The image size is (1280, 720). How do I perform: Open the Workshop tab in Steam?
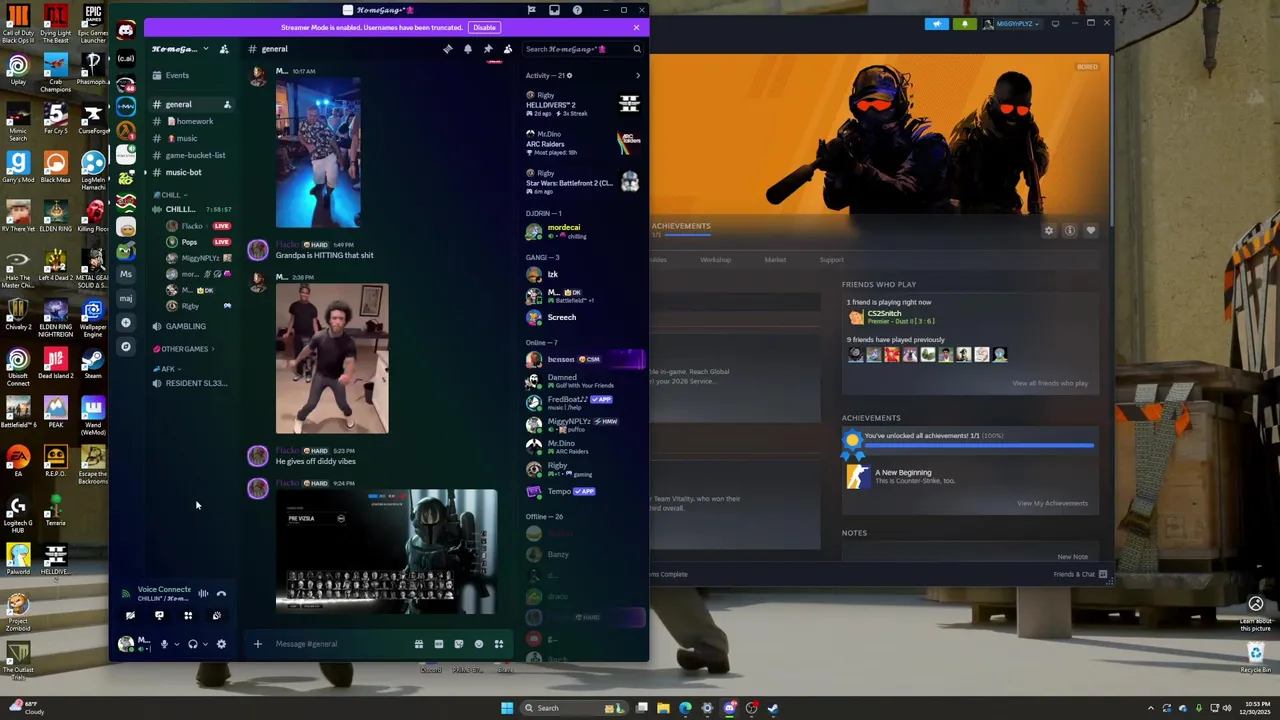tap(715, 260)
